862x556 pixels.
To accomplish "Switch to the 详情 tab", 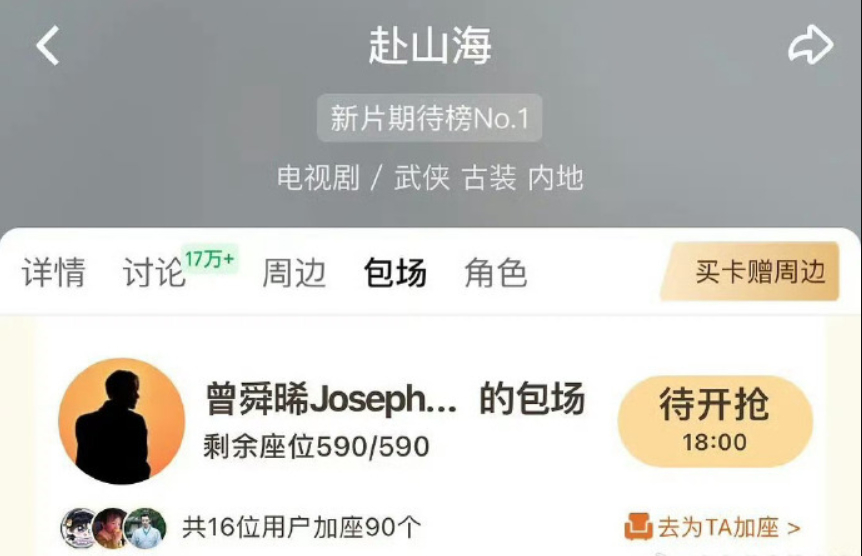I will coord(54,272).
